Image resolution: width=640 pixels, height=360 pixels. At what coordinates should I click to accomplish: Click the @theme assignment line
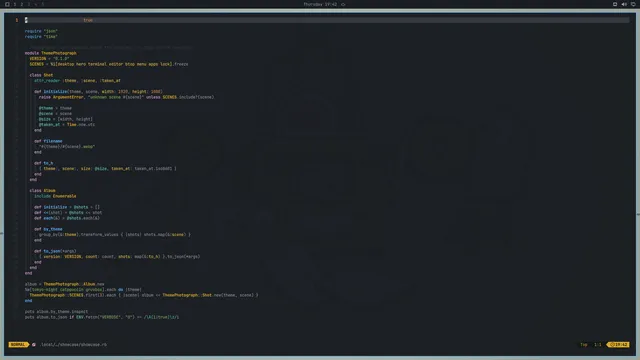(55, 108)
